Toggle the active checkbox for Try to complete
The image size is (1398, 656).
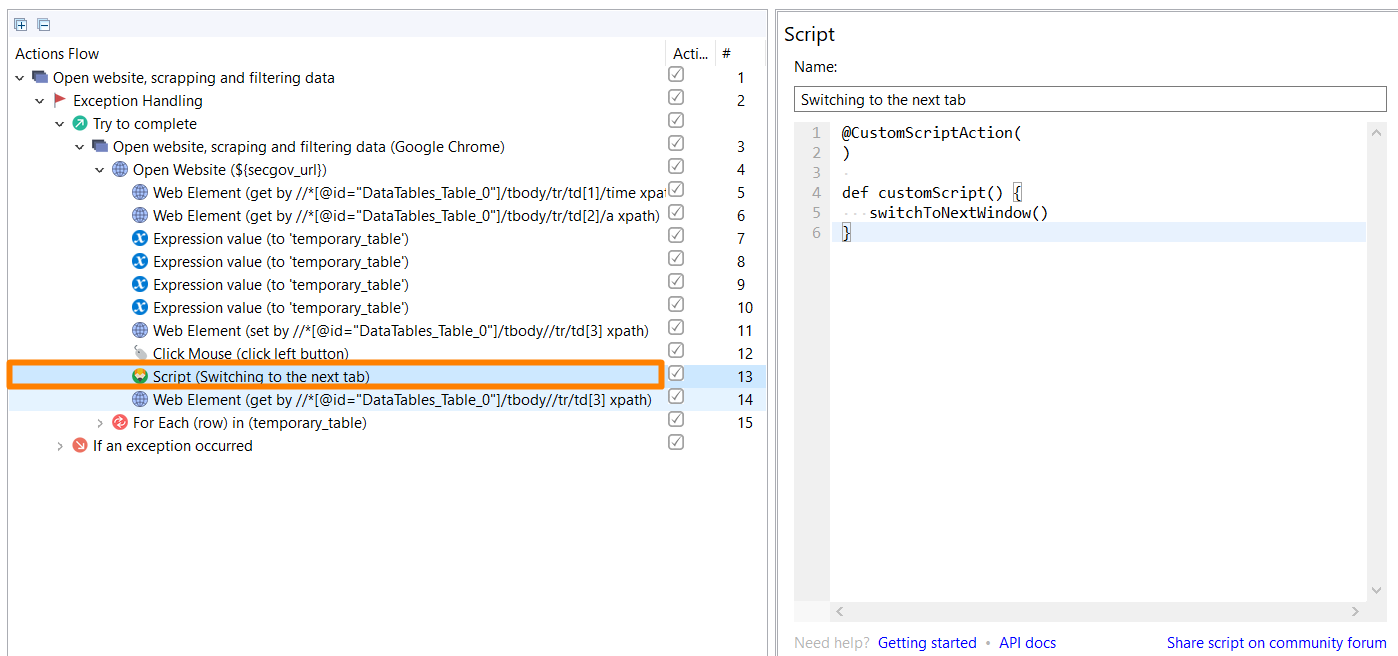click(676, 121)
